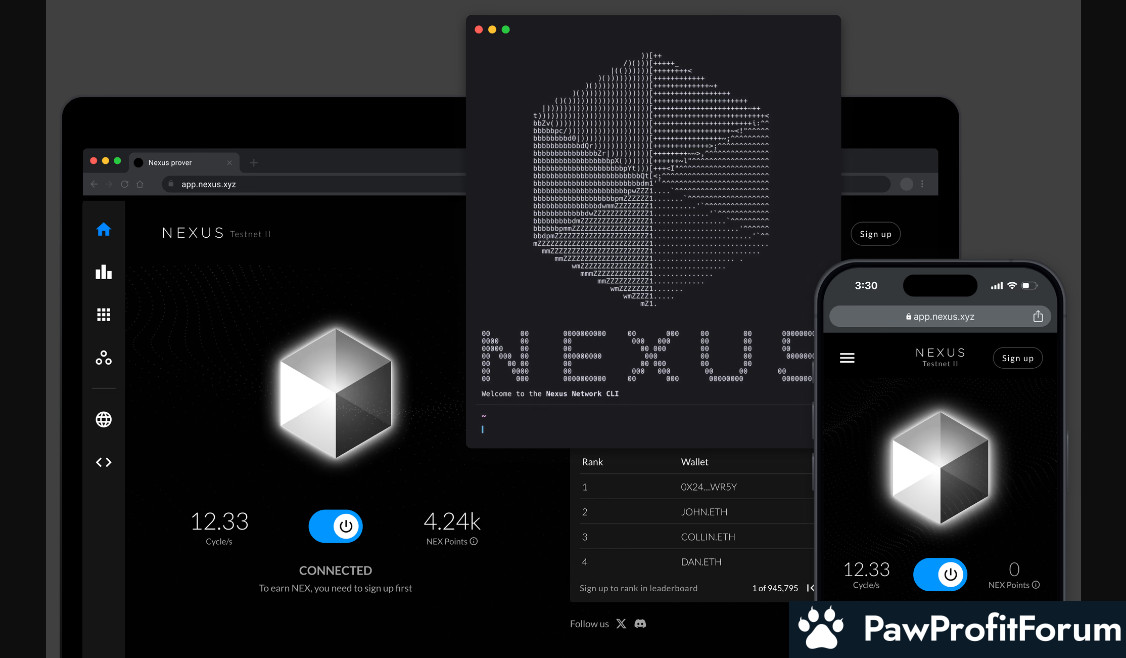Reload the page with refresh icon

point(124,184)
